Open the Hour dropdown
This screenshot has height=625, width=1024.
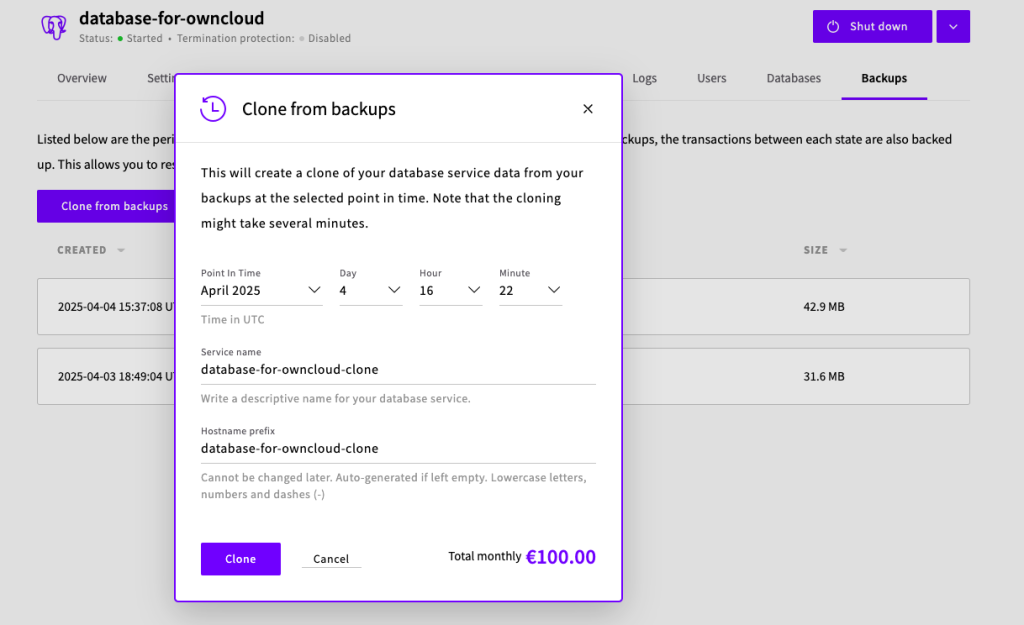pos(450,291)
